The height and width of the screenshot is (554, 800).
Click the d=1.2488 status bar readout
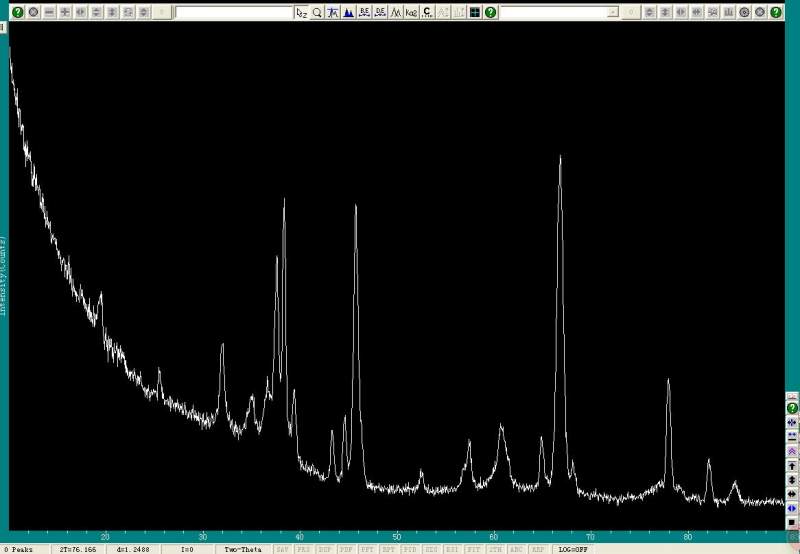(x=133, y=549)
